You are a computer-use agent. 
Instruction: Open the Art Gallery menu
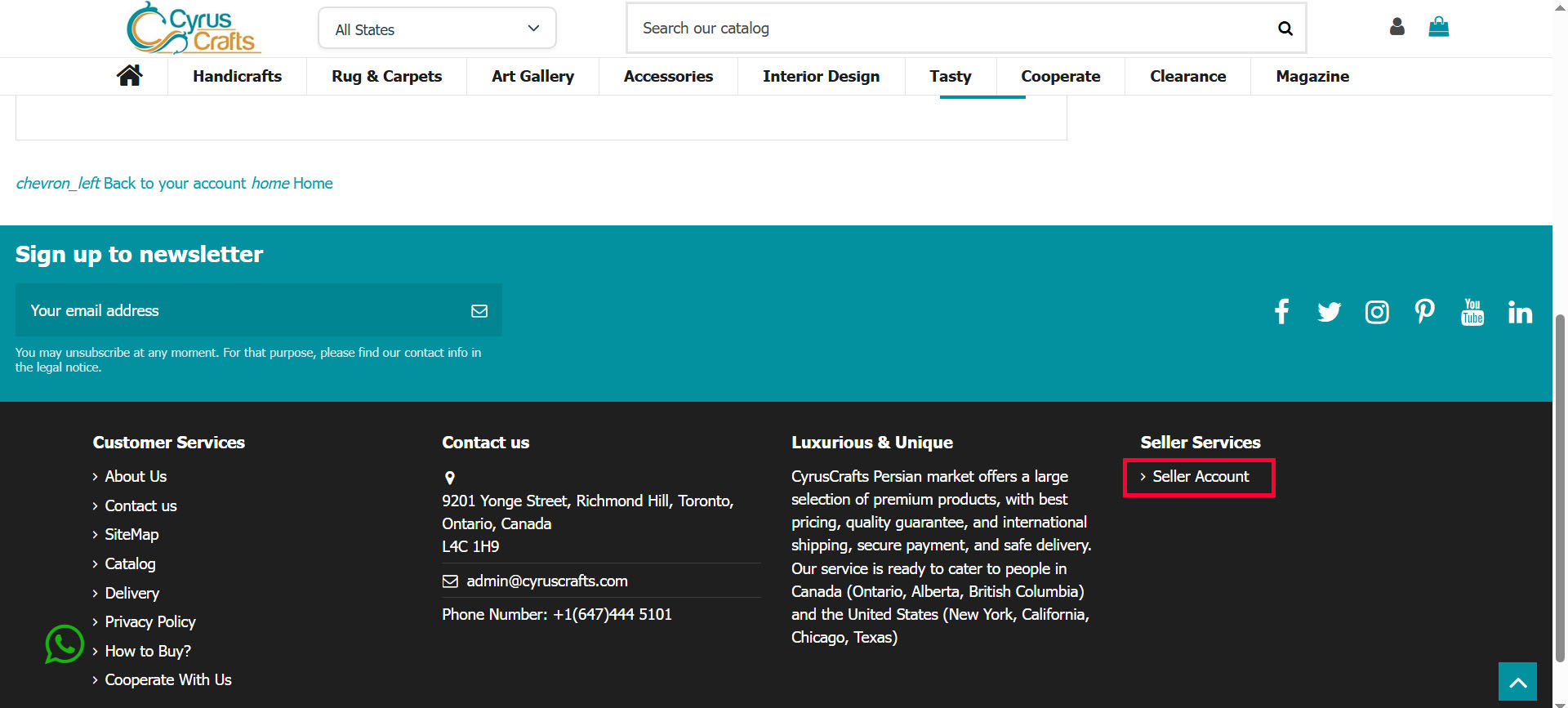pyautogui.click(x=532, y=76)
